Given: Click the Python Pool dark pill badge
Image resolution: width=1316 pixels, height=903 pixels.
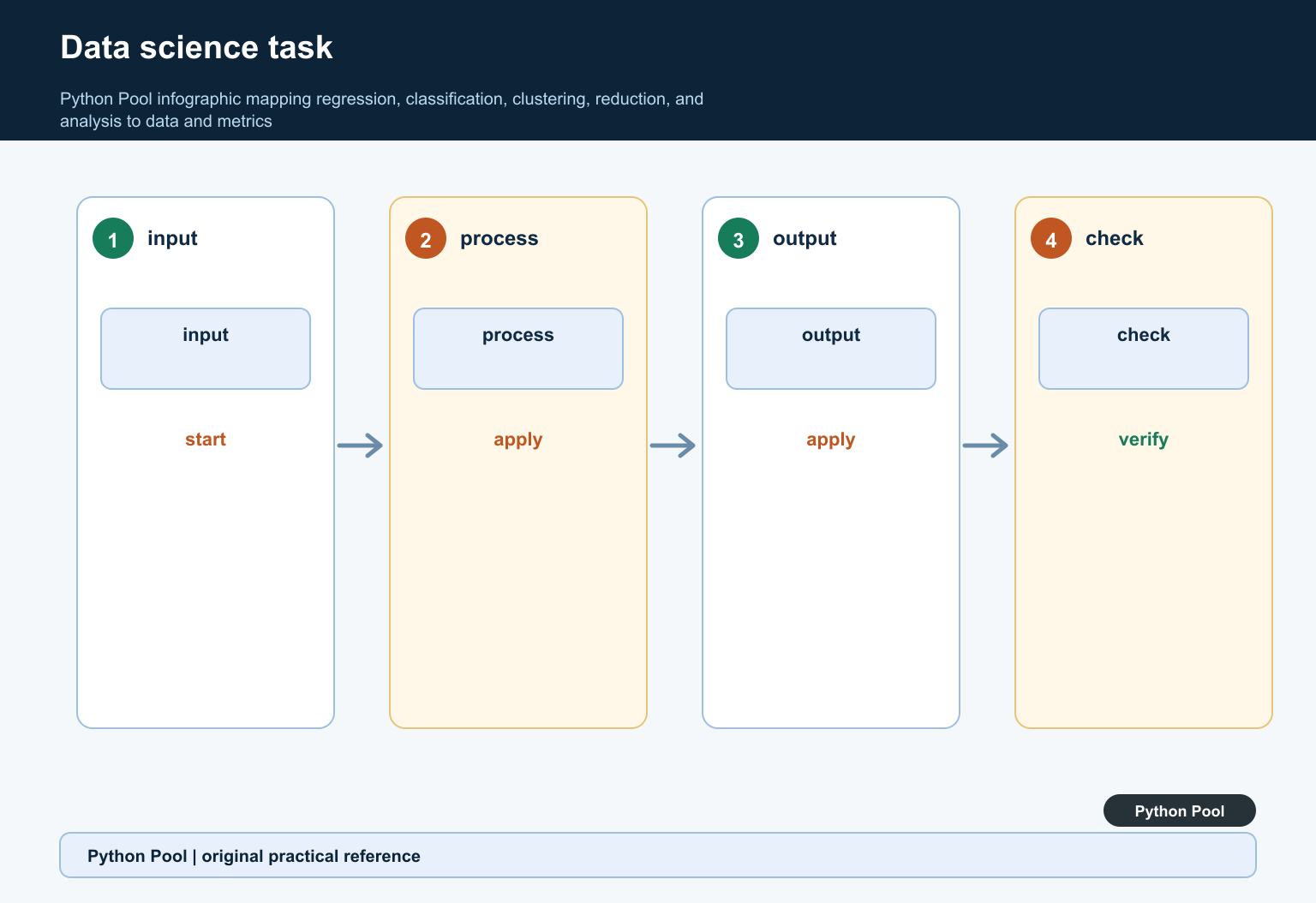Looking at the screenshot, I should pos(1180,810).
